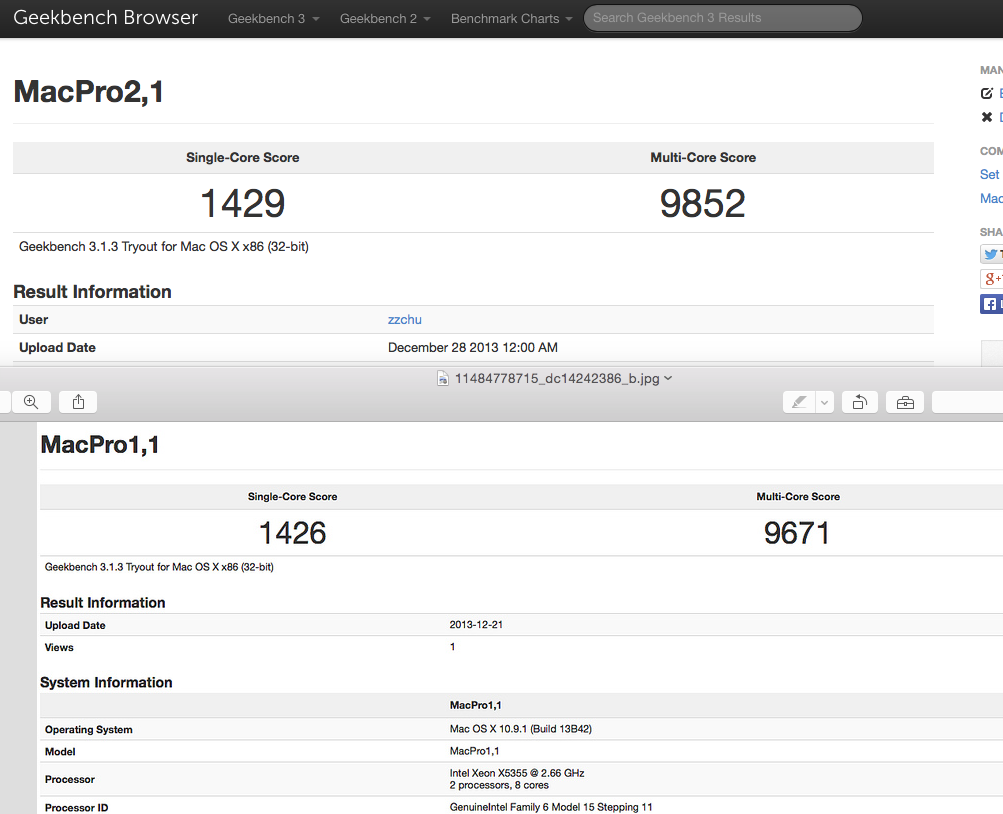This screenshot has width=1003, height=814.
Task: Click the MacPro1,1 heading in Preview image
Action: [100, 444]
